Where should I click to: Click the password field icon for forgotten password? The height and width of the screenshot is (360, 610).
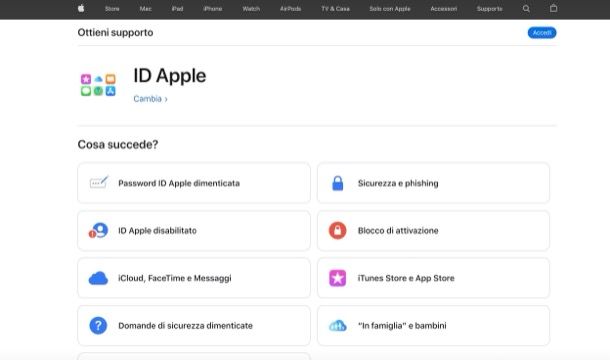tap(98, 183)
